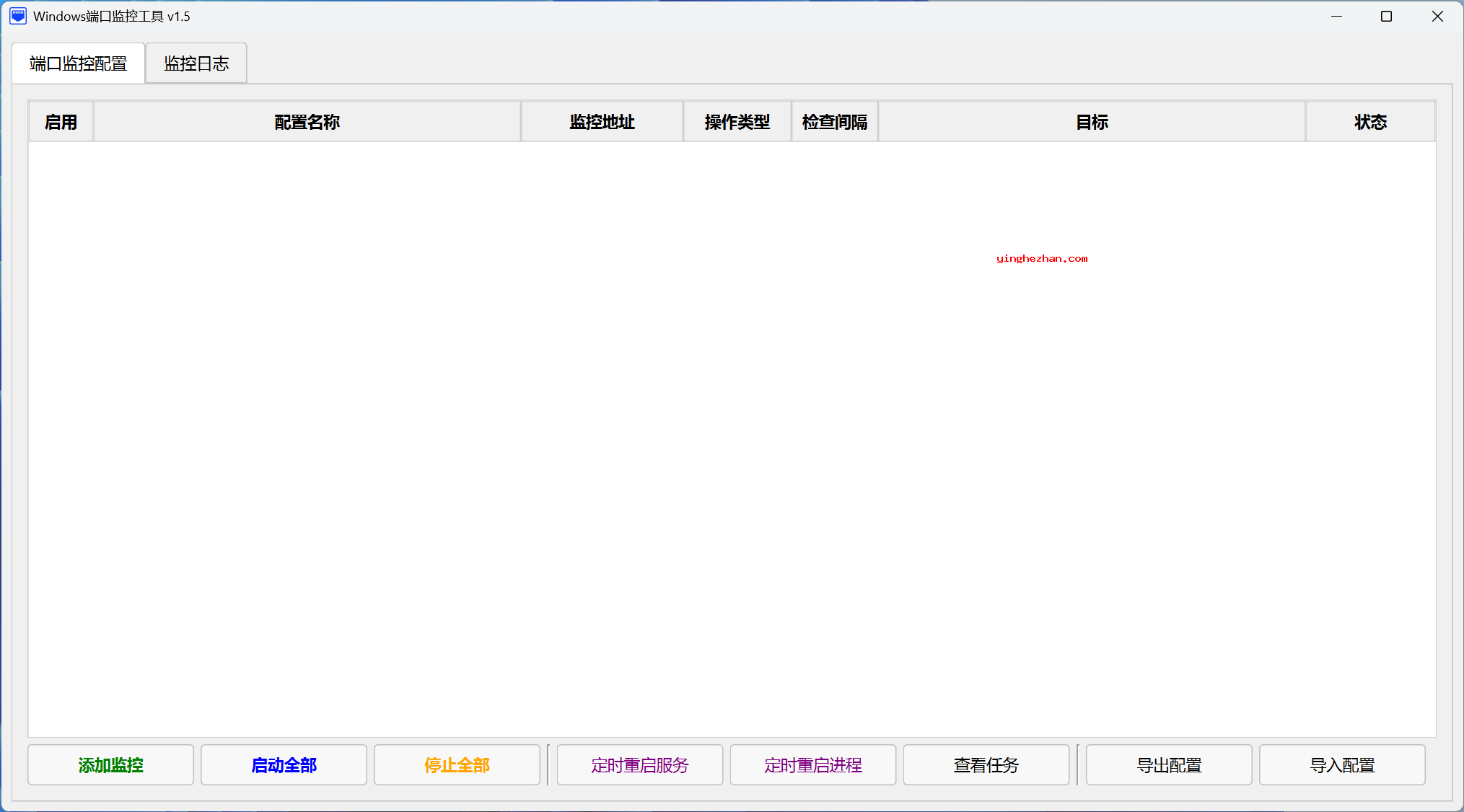Maximize the port monitor window

(x=1386, y=16)
